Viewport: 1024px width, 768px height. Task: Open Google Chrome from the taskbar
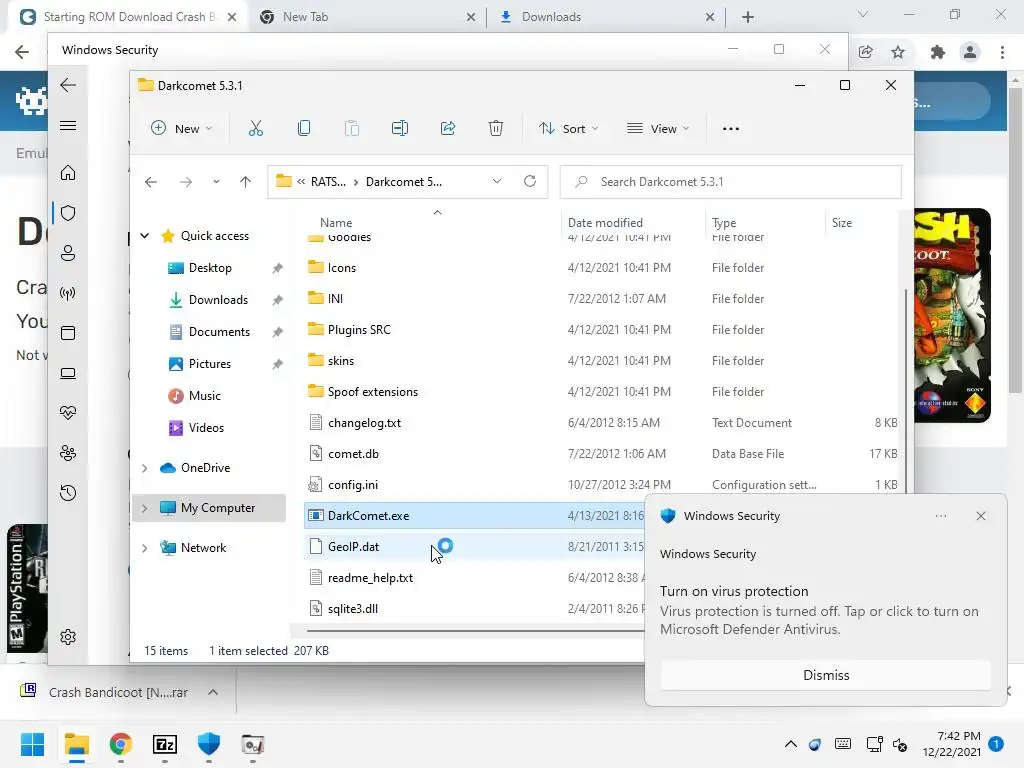pyautogui.click(x=121, y=744)
